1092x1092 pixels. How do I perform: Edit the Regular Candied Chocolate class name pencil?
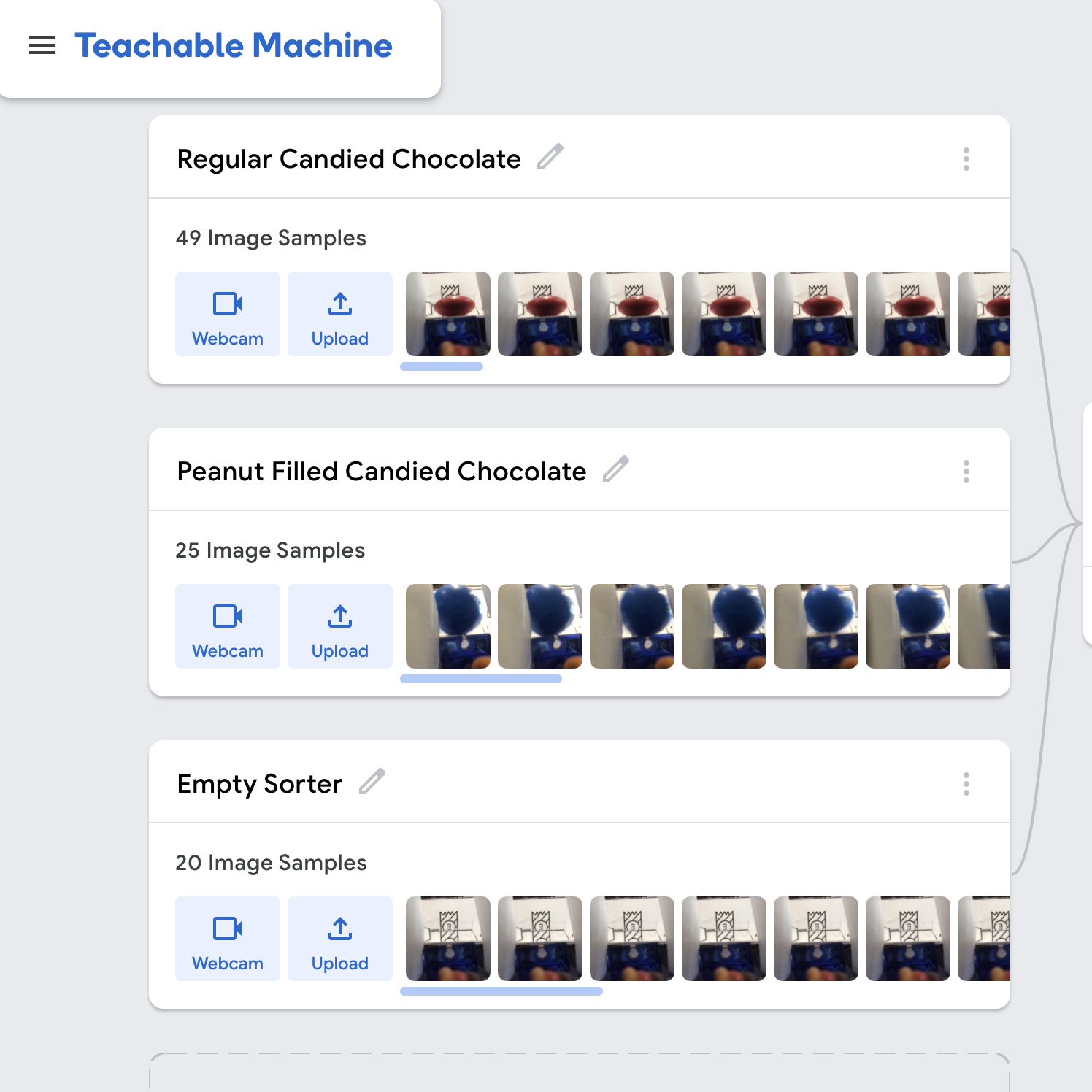pyautogui.click(x=550, y=156)
